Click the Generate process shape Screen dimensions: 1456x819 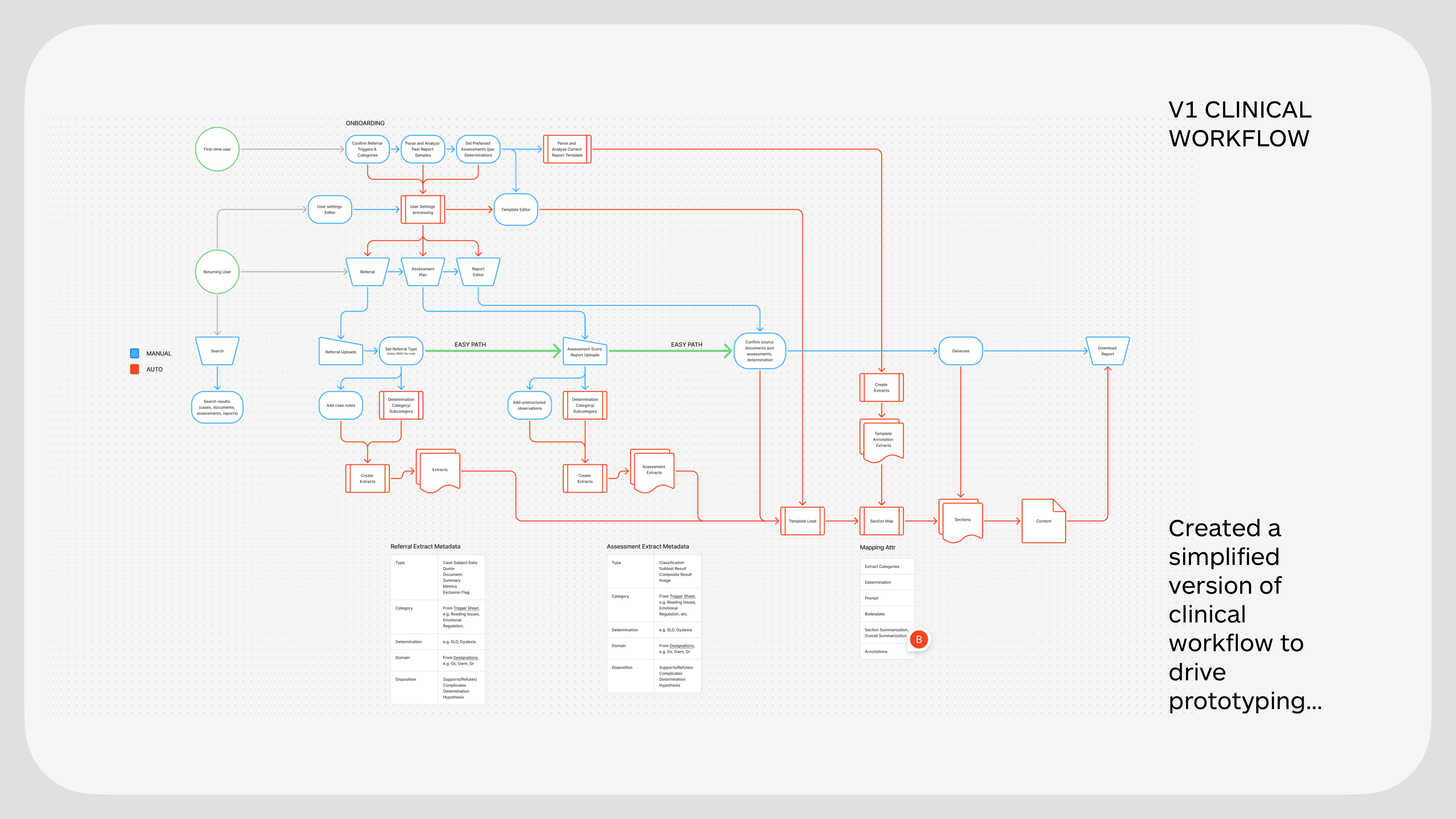(961, 350)
